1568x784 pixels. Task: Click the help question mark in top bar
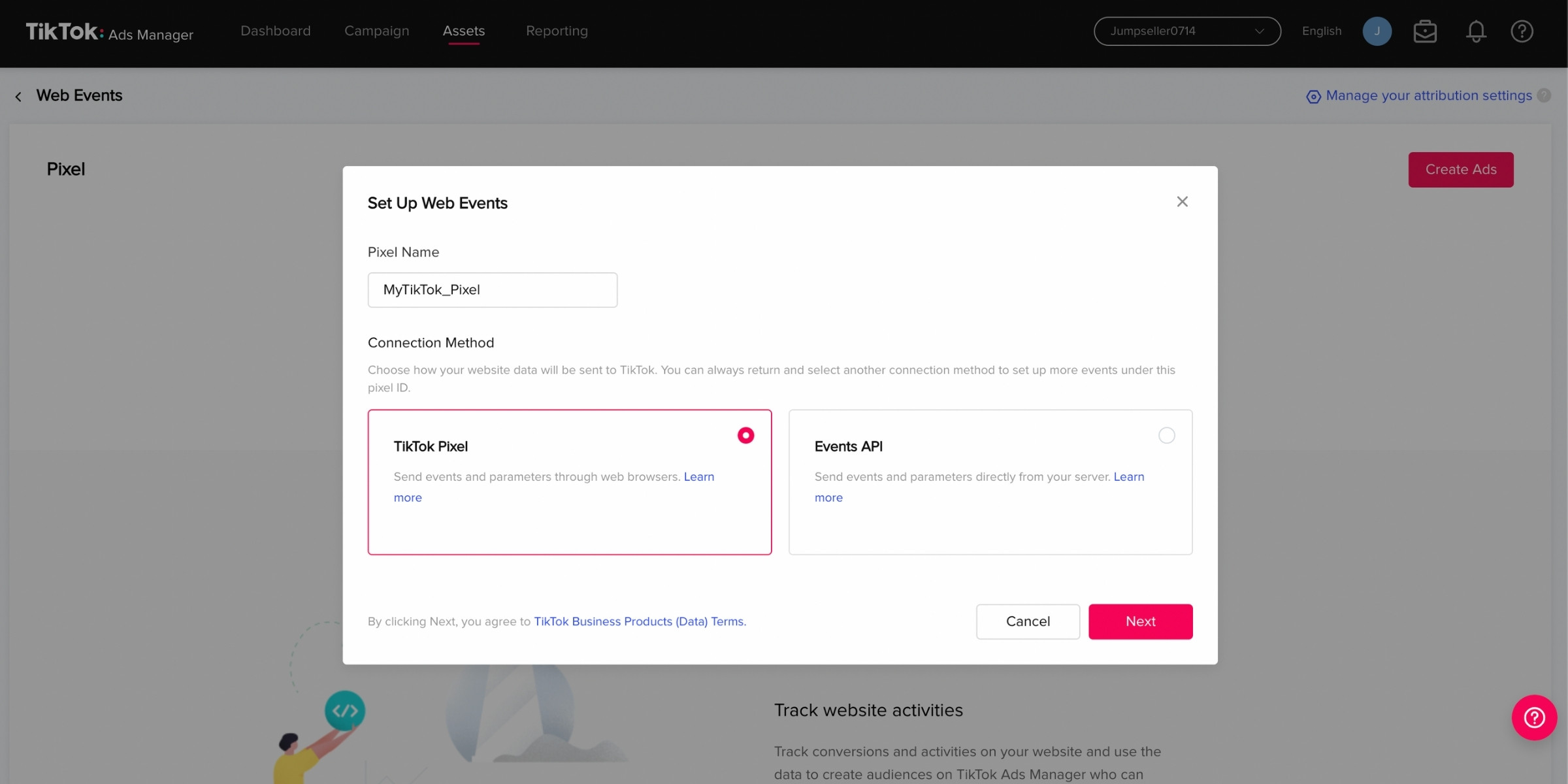tap(1522, 31)
